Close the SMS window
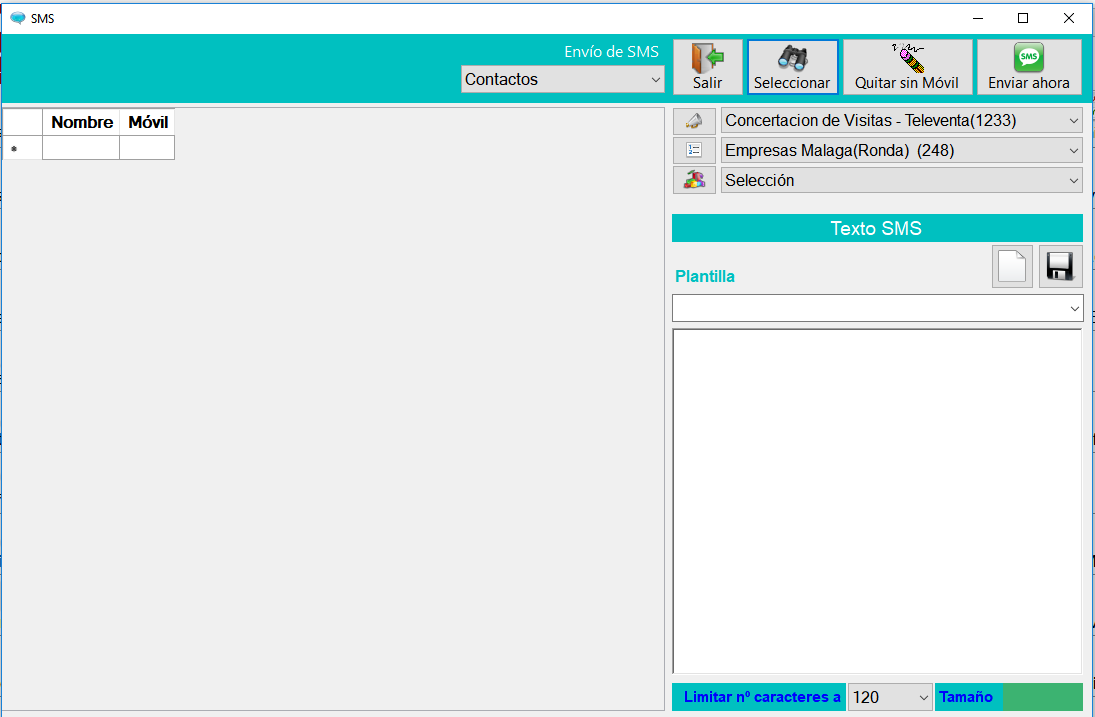 (x=1068, y=18)
